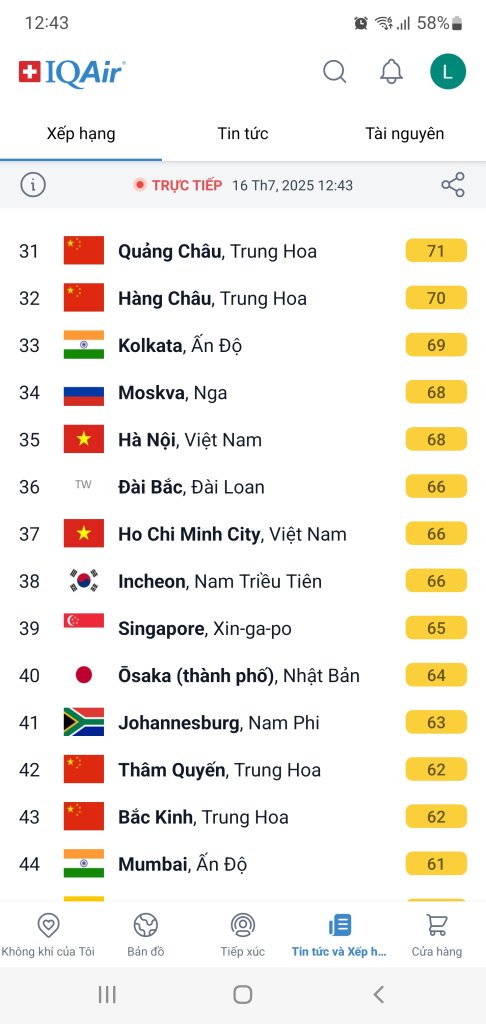This screenshot has width=486, height=1024.
Task: Open Tin tức và Xếp hạng bottom tab
Action: coord(339,935)
